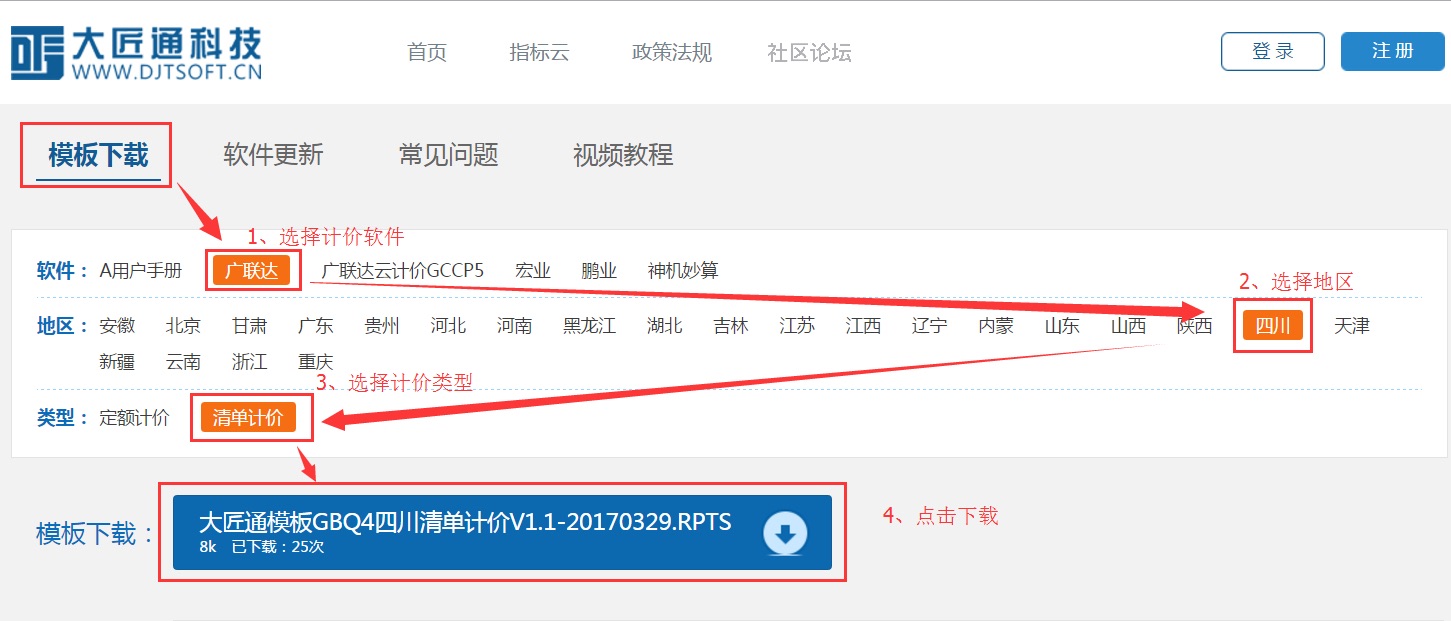This screenshot has height=621, width=1451.
Task: Open the 指标云 nav item
Action: tap(539, 53)
